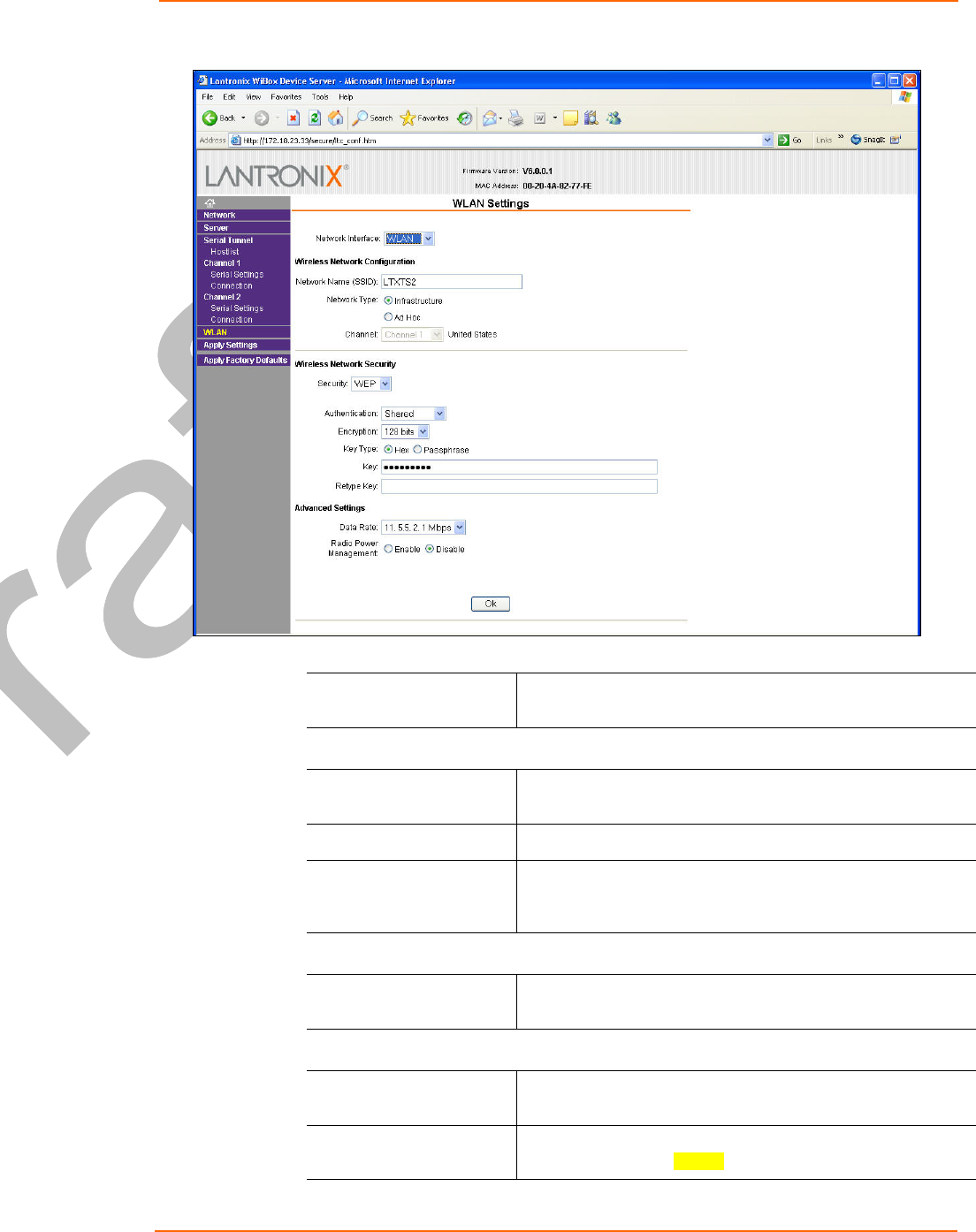Image resolution: width=976 pixels, height=1232 pixels.
Task: Open the Encryption 128 bits dropdown
Action: (405, 431)
